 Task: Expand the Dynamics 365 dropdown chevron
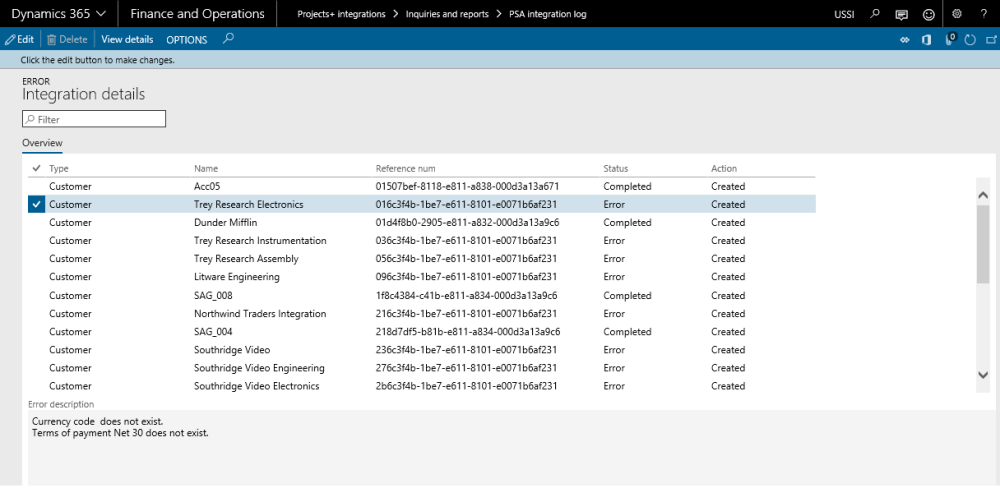point(100,14)
